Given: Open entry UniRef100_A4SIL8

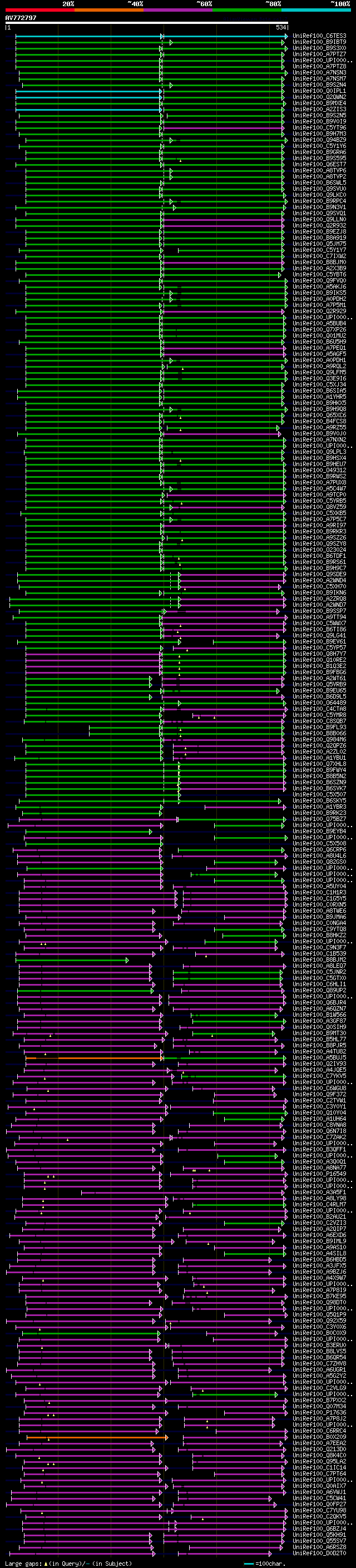Looking at the screenshot, I should (x=319, y=1254).
